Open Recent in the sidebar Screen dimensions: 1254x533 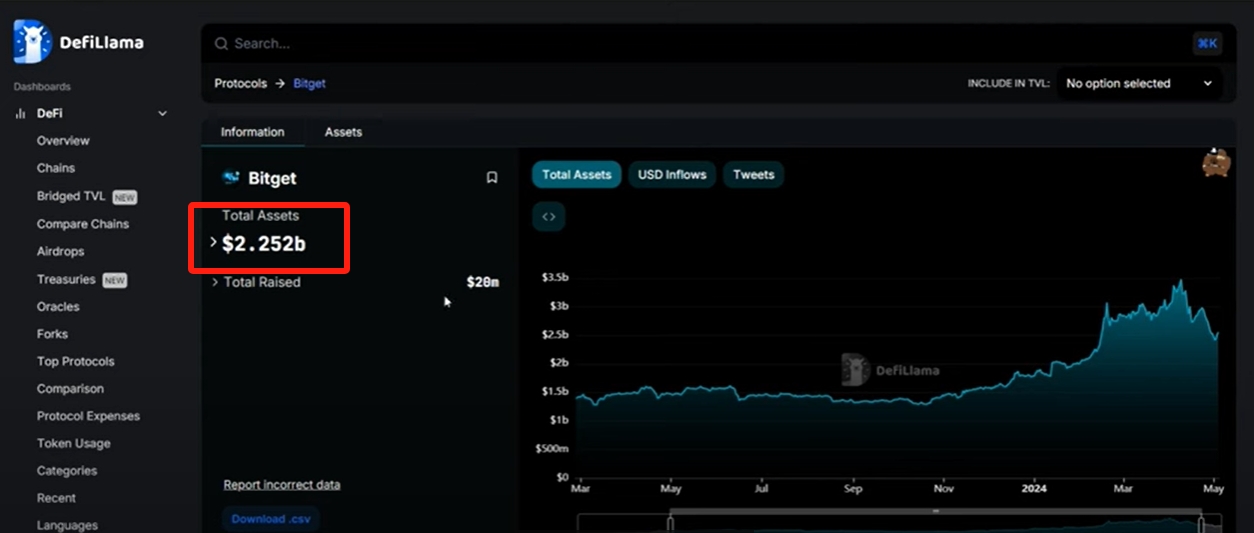pos(56,498)
